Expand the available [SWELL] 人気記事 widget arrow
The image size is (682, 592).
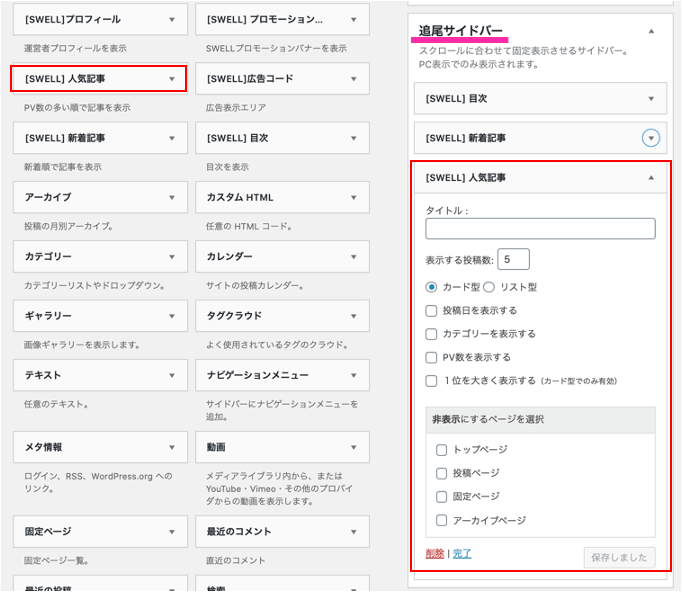point(172,79)
